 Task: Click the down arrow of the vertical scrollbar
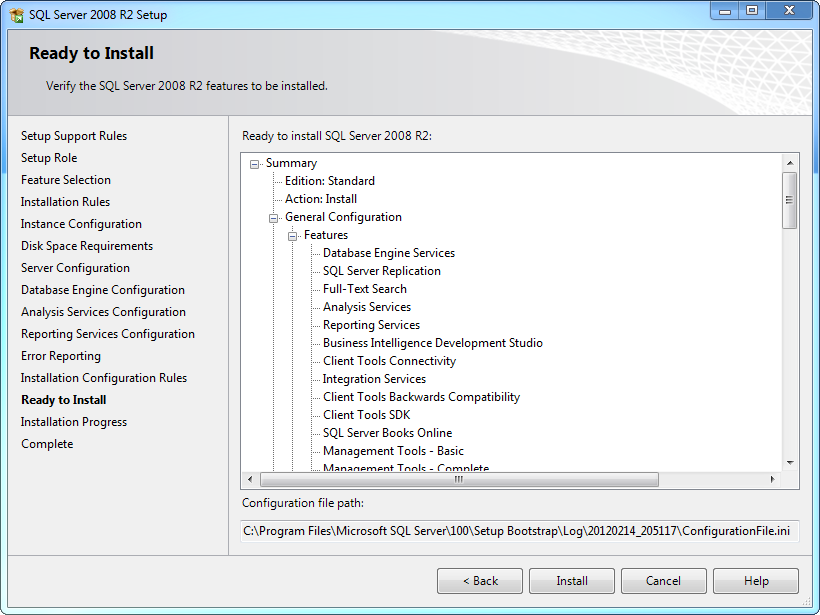click(790, 463)
